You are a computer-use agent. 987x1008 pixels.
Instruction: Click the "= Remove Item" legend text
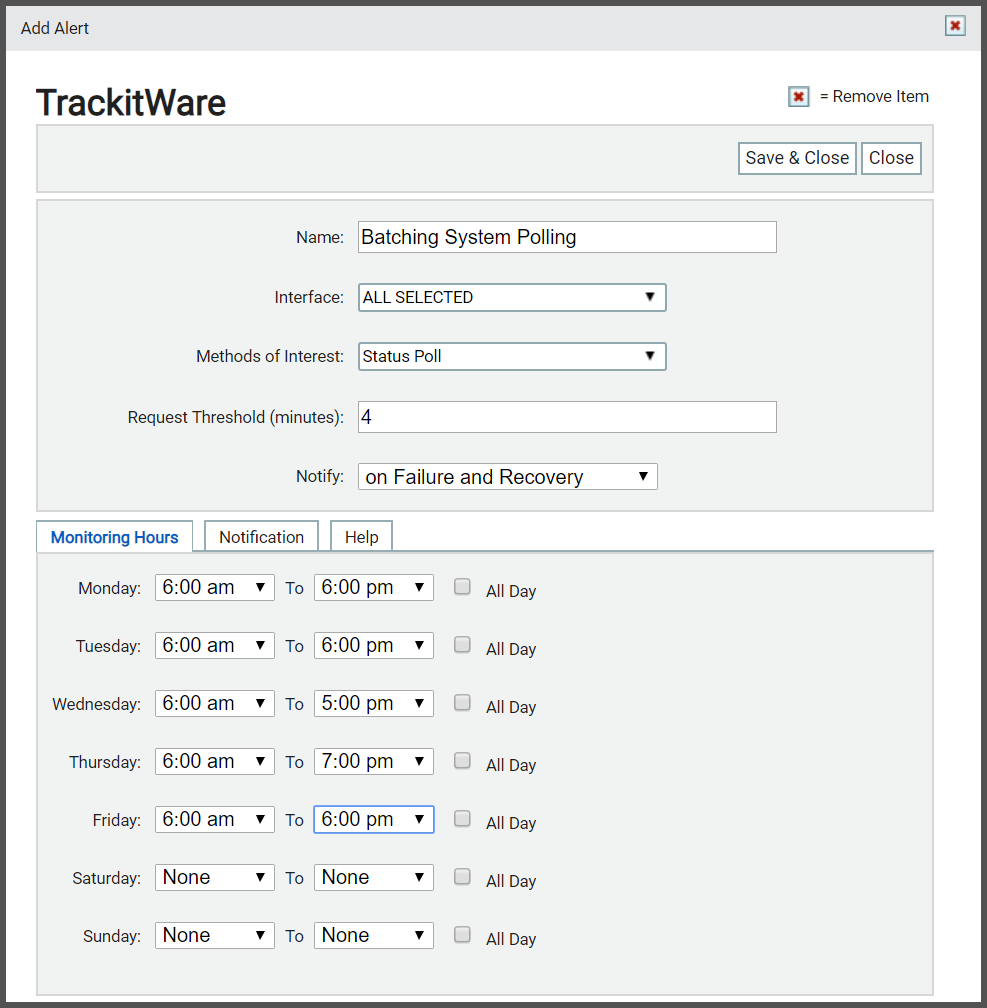[874, 96]
